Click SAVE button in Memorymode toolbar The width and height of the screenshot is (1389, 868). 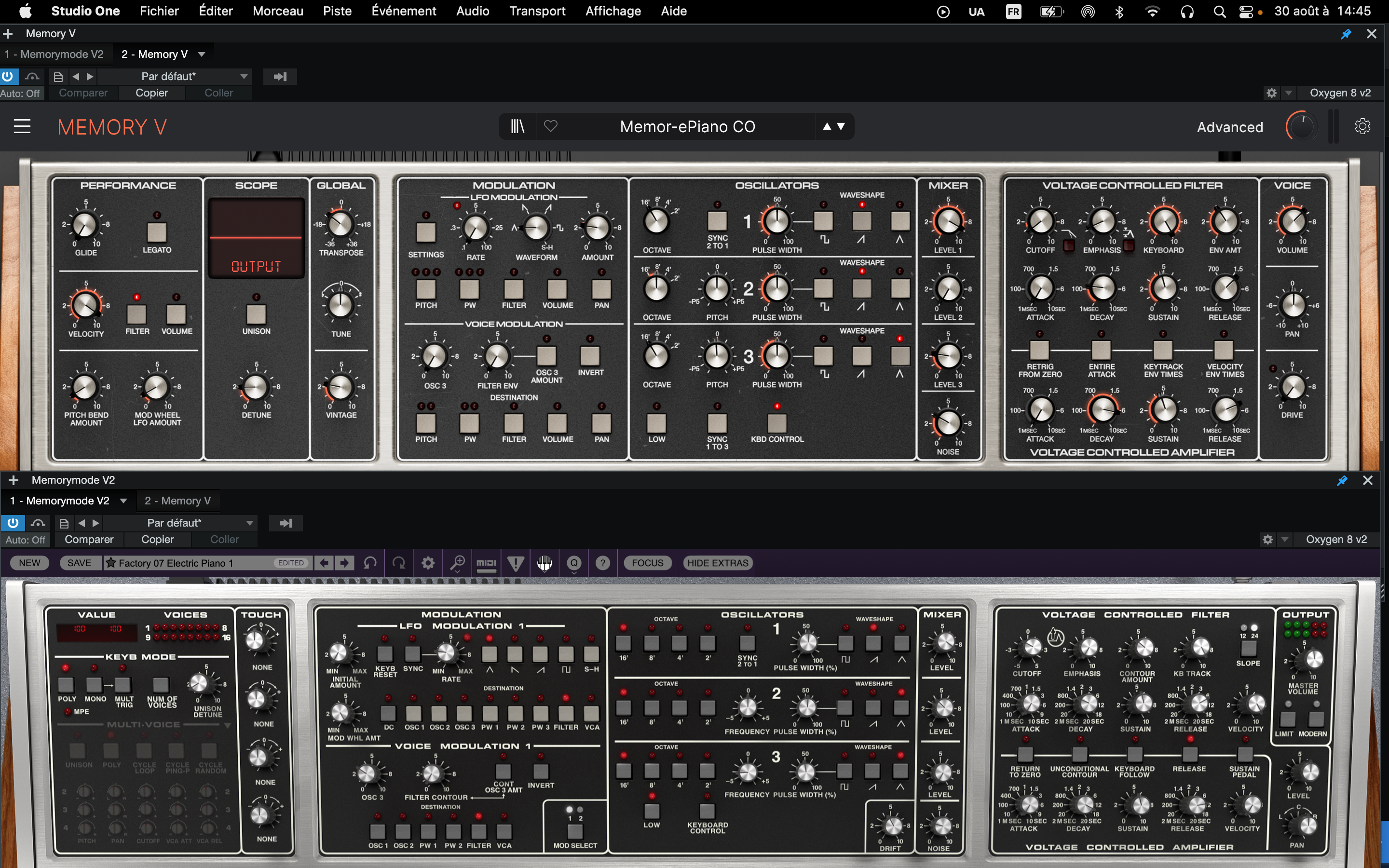coord(79,563)
